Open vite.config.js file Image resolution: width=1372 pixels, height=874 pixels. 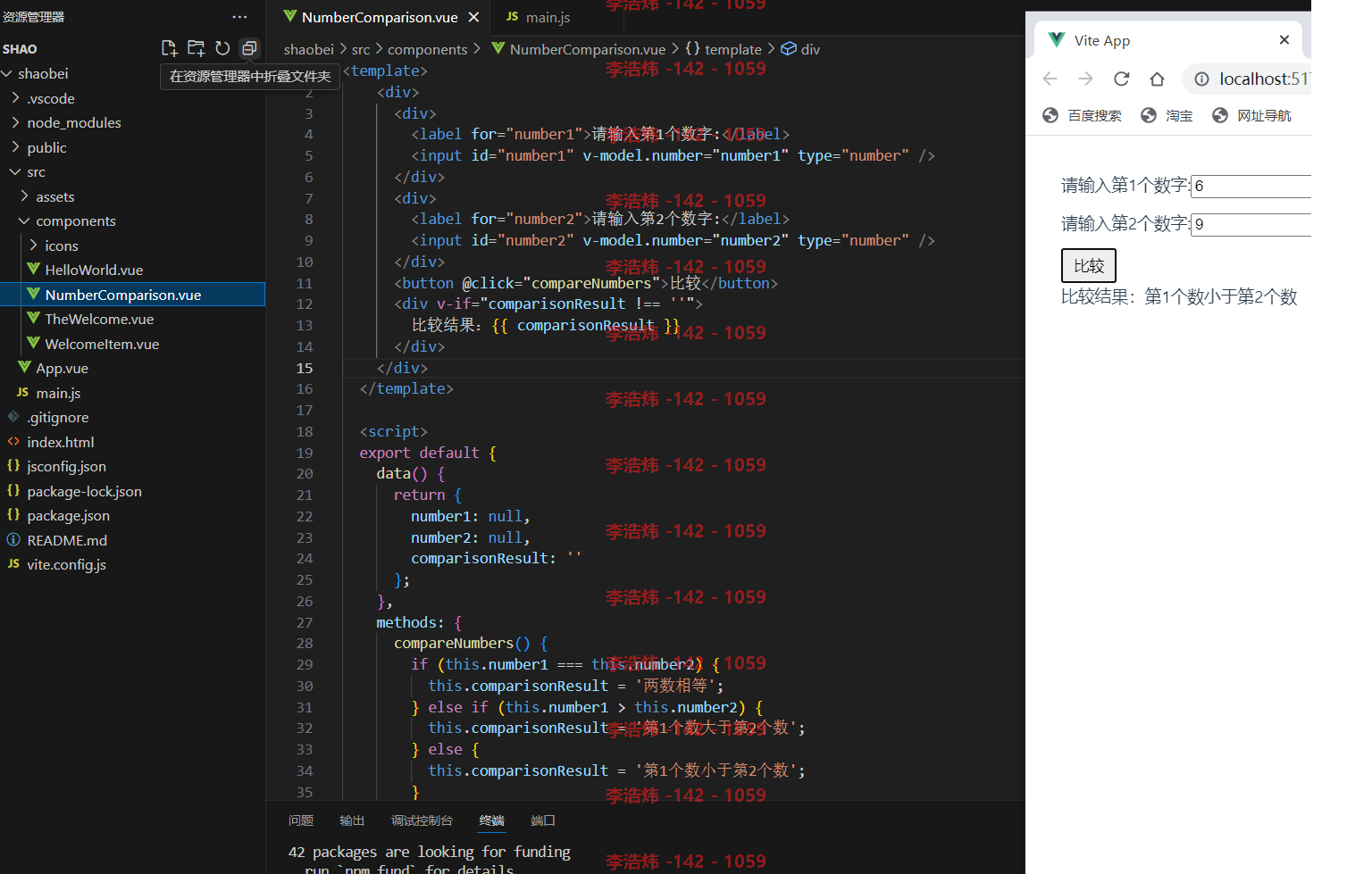66,564
